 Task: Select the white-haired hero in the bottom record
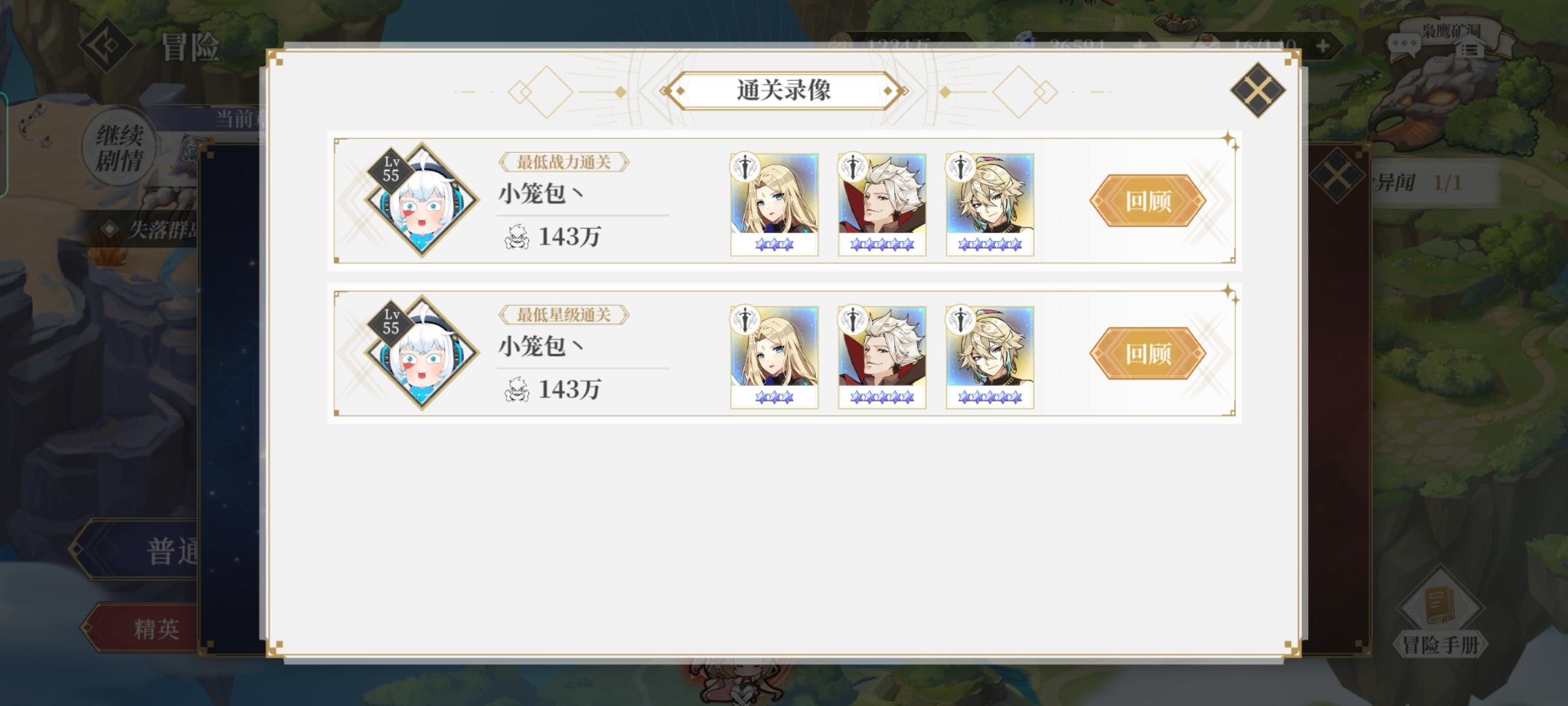coord(882,358)
